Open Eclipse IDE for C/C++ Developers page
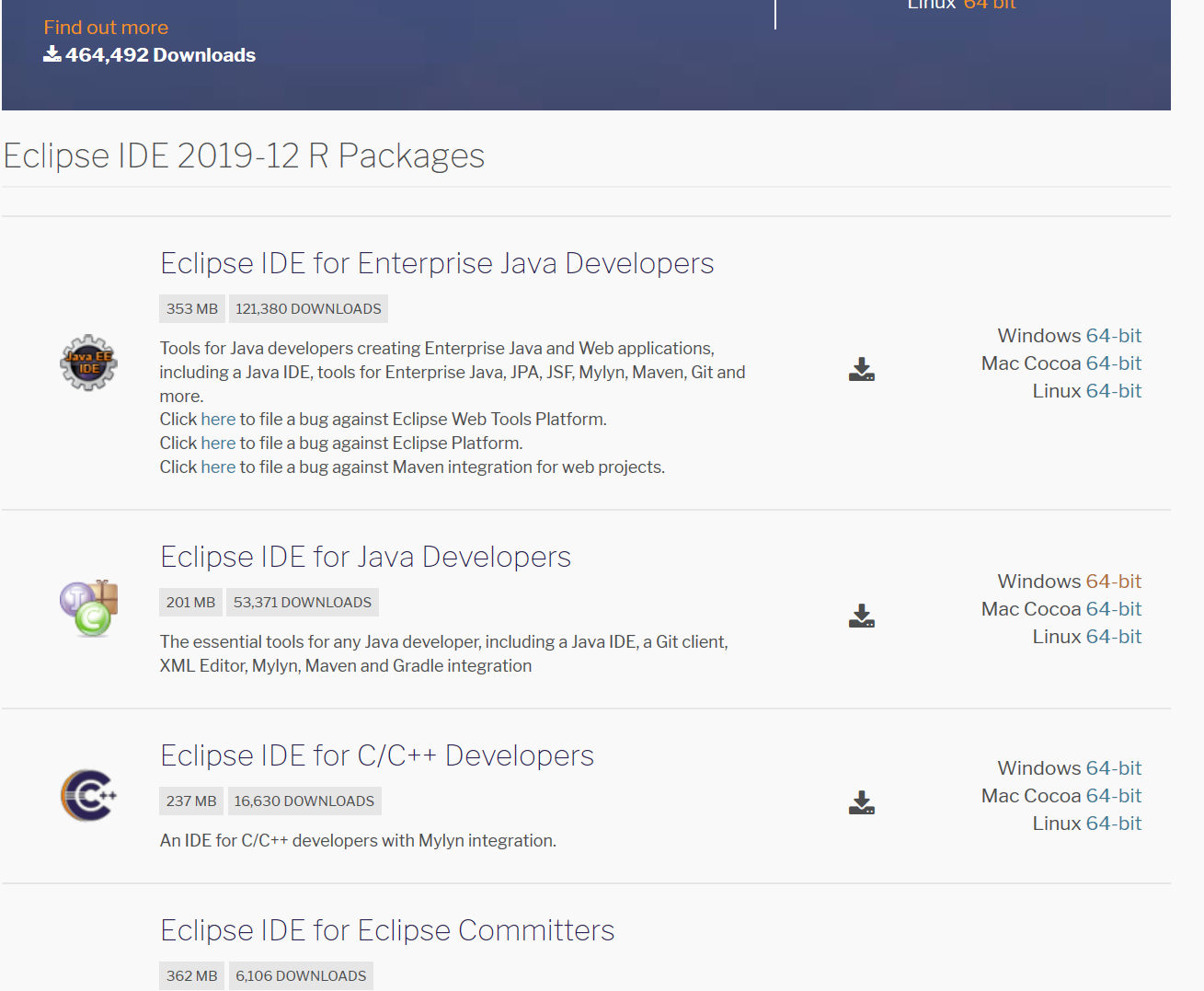The height and width of the screenshot is (991, 1204). pos(377,755)
